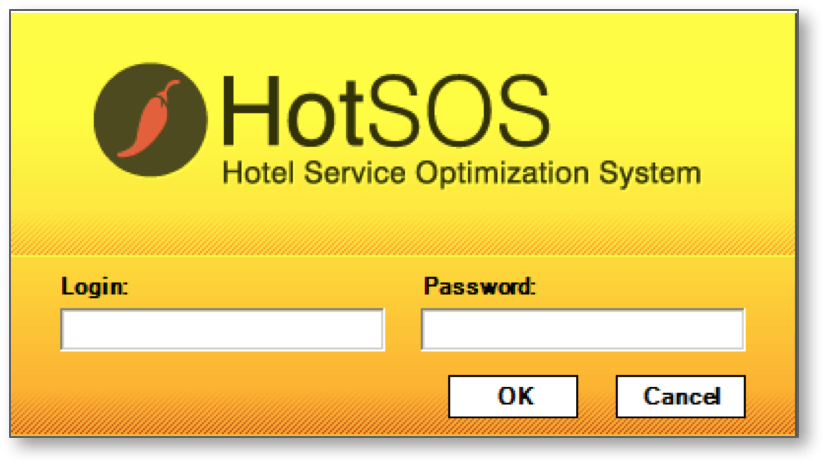Click the hatched bottom edge below the Cancel button
Screen dimensions: 824x463
[x=681, y=427]
